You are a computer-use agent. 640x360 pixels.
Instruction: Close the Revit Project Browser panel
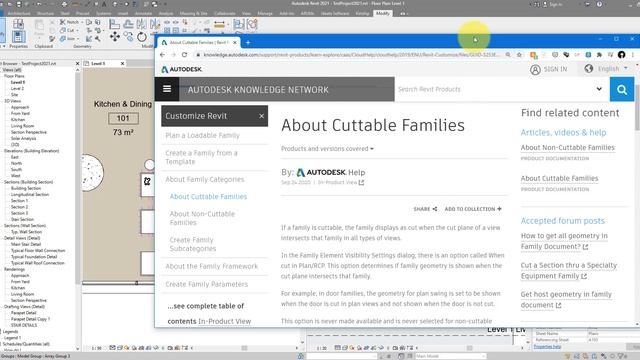click(x=78, y=64)
